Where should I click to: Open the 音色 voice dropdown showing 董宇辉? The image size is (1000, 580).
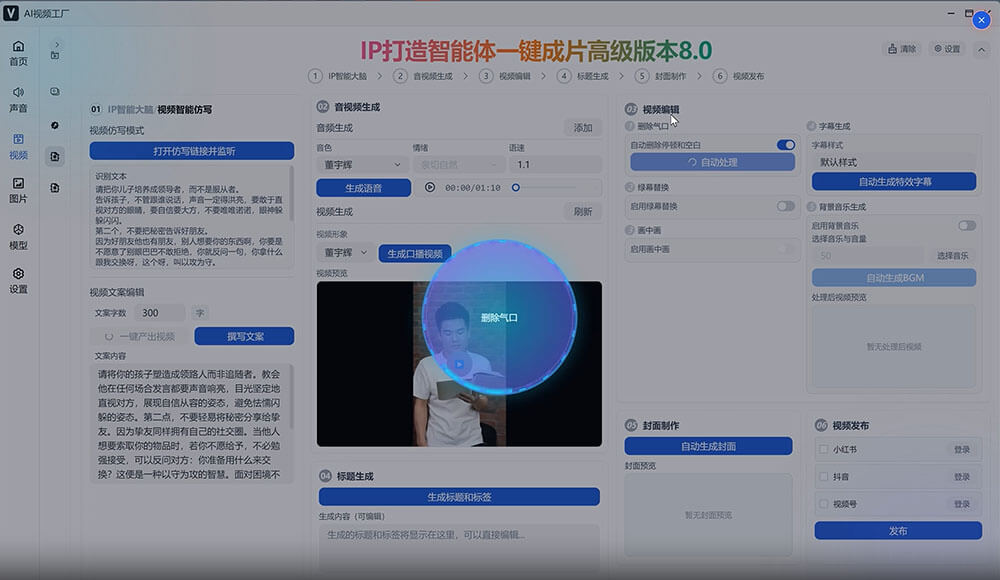click(358, 163)
